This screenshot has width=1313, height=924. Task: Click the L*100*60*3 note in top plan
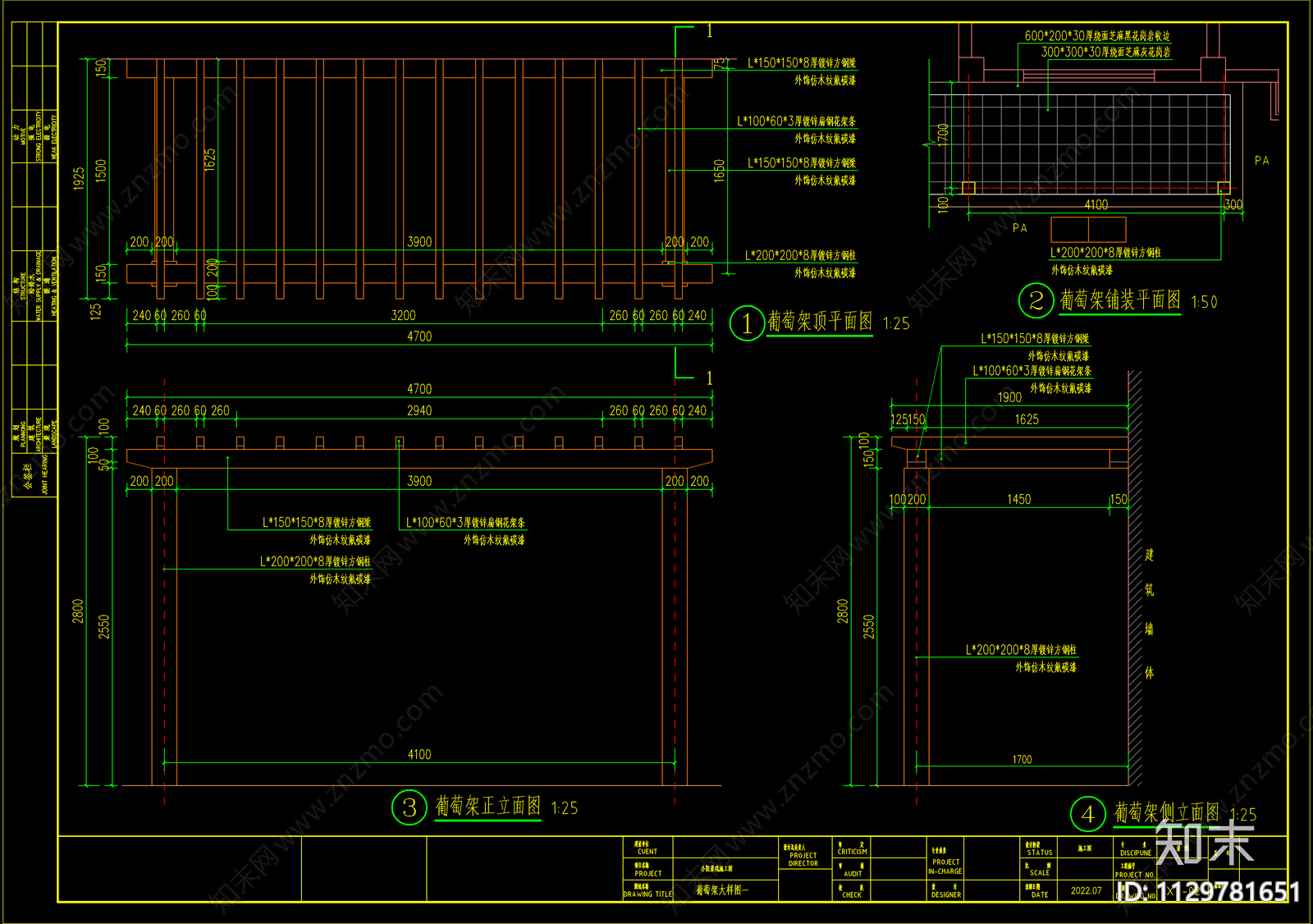pos(796,121)
